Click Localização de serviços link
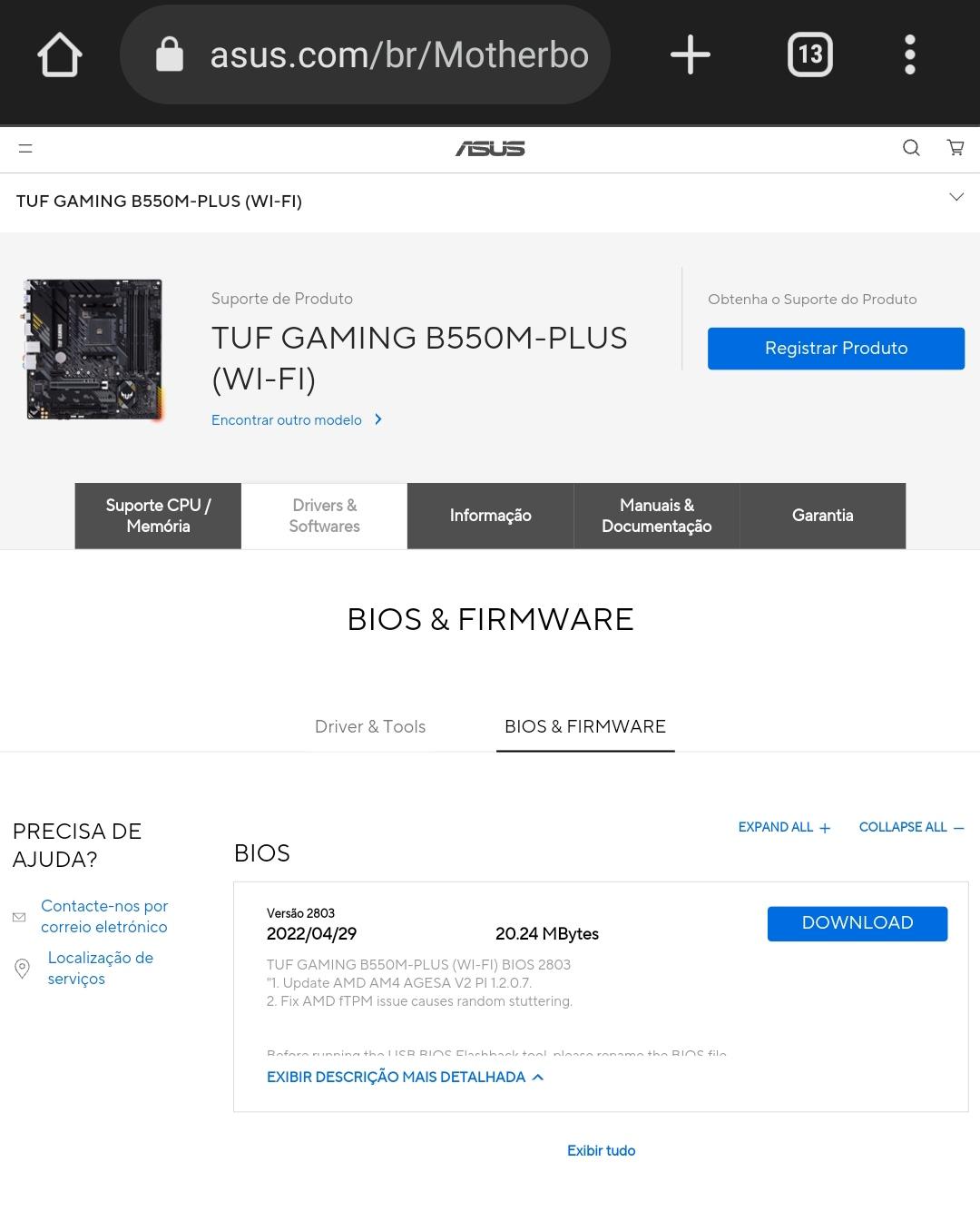Screen dimensions: 980x1221 pos(100,968)
